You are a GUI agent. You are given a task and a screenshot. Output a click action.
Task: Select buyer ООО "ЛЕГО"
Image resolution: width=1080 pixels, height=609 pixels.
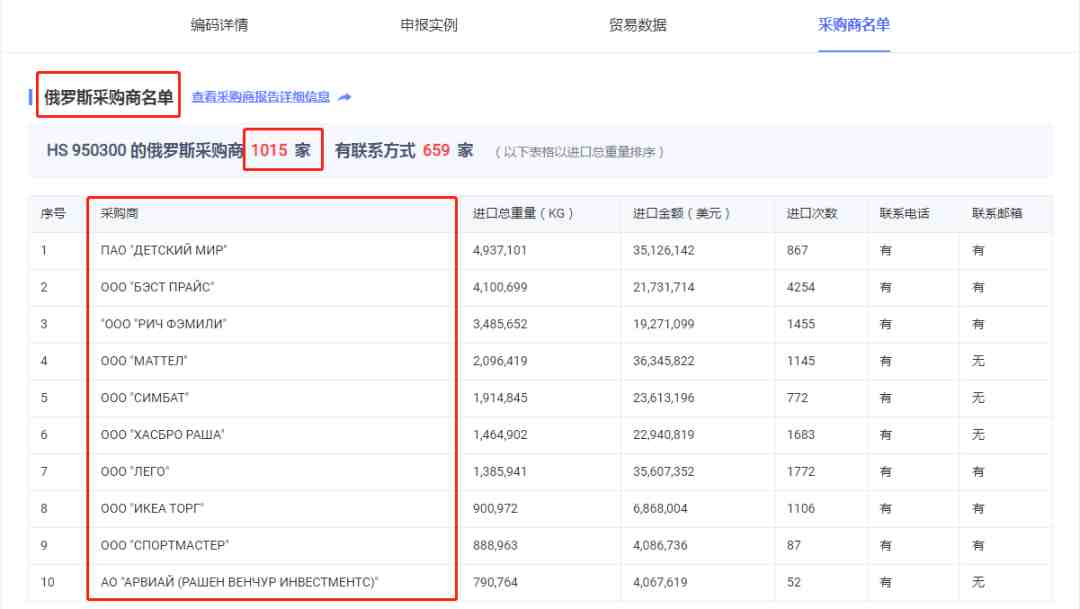click(x=135, y=471)
